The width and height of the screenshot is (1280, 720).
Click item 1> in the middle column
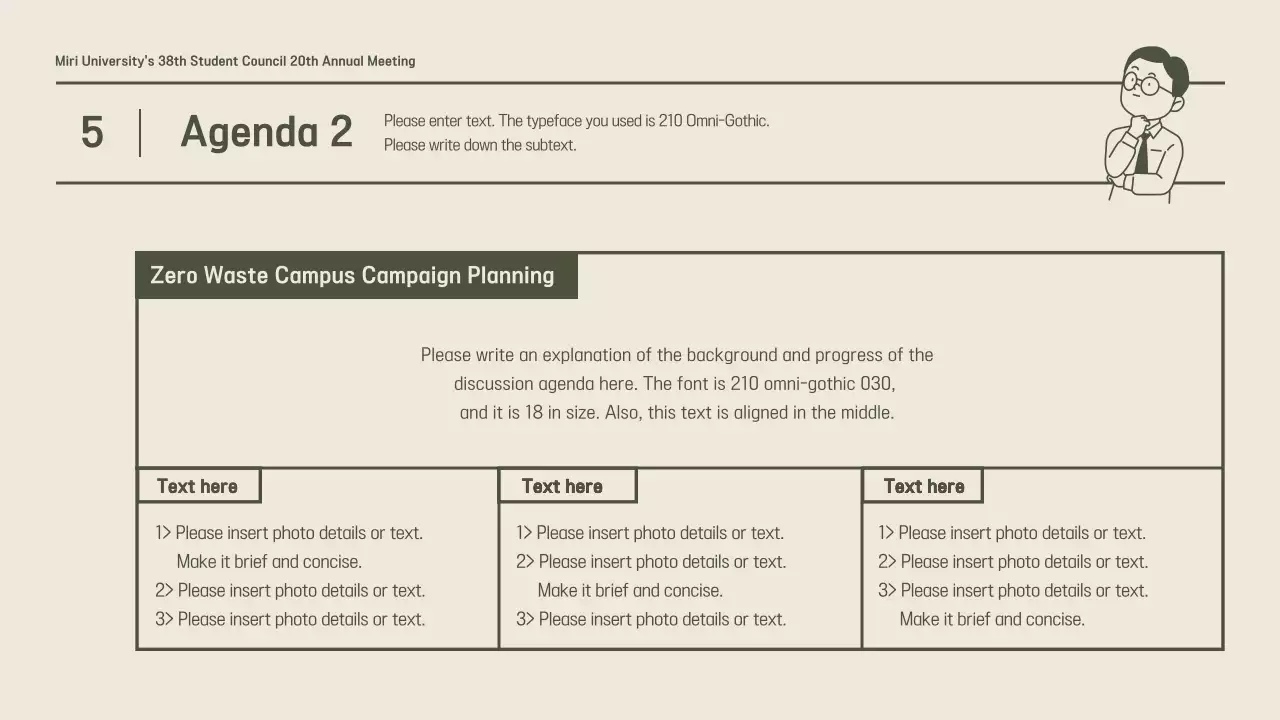coord(650,533)
